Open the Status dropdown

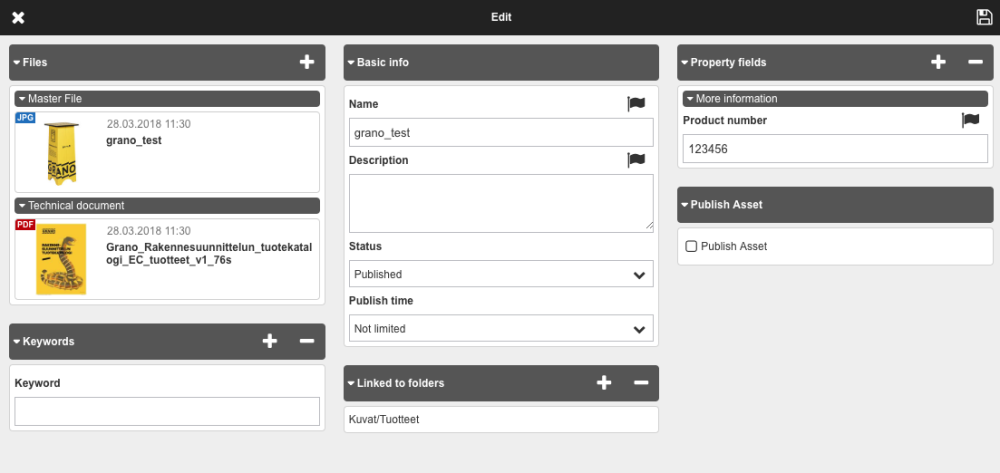[501, 274]
